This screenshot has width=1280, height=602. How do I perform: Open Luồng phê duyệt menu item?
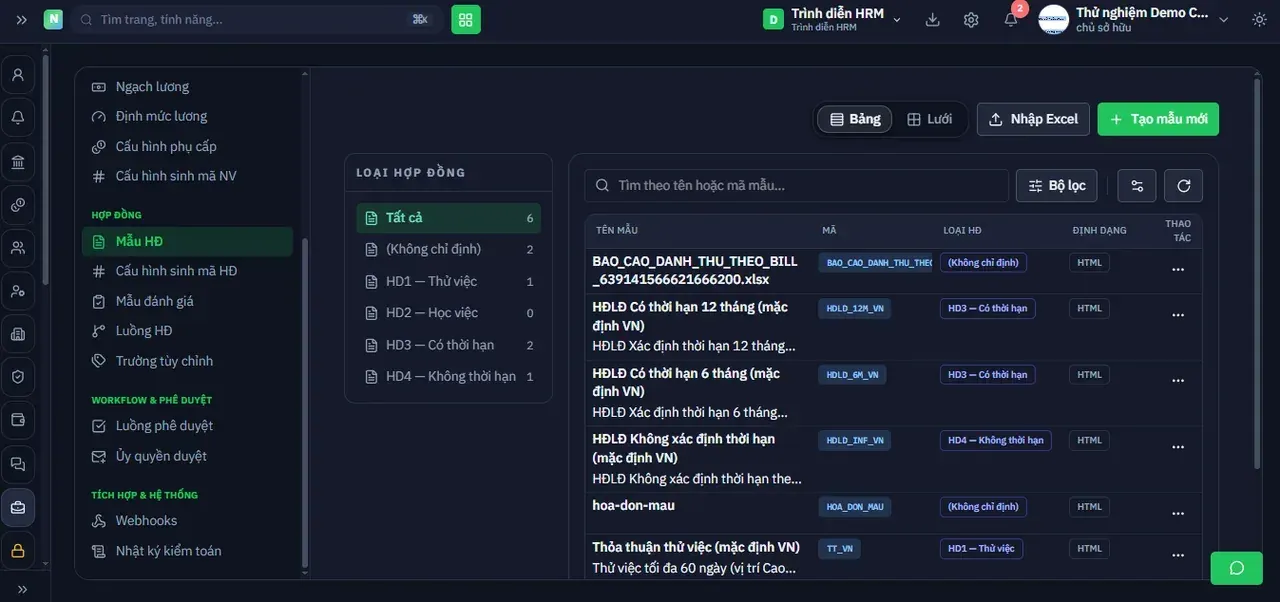187,426
